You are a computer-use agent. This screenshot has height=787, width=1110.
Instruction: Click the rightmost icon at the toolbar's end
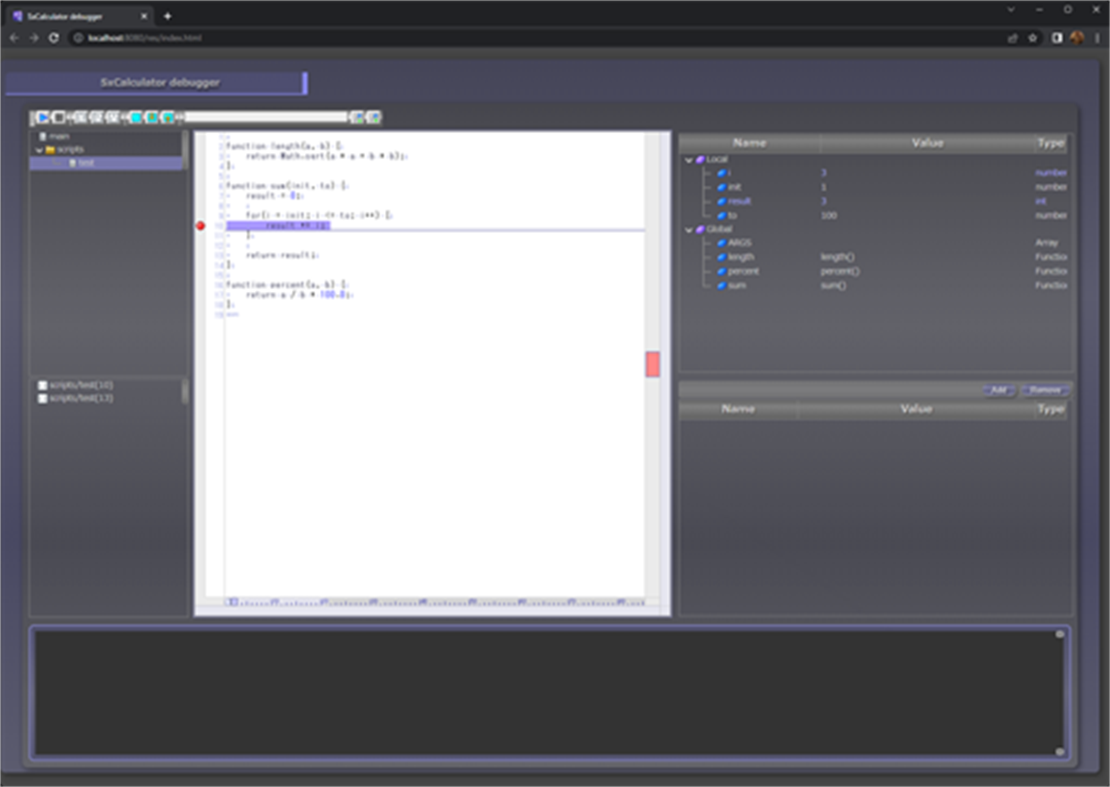(x=374, y=117)
